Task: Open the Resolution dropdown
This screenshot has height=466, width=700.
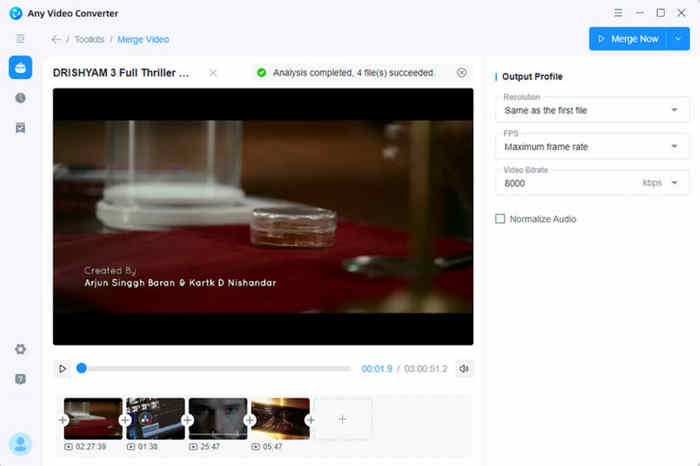Action: coord(592,109)
